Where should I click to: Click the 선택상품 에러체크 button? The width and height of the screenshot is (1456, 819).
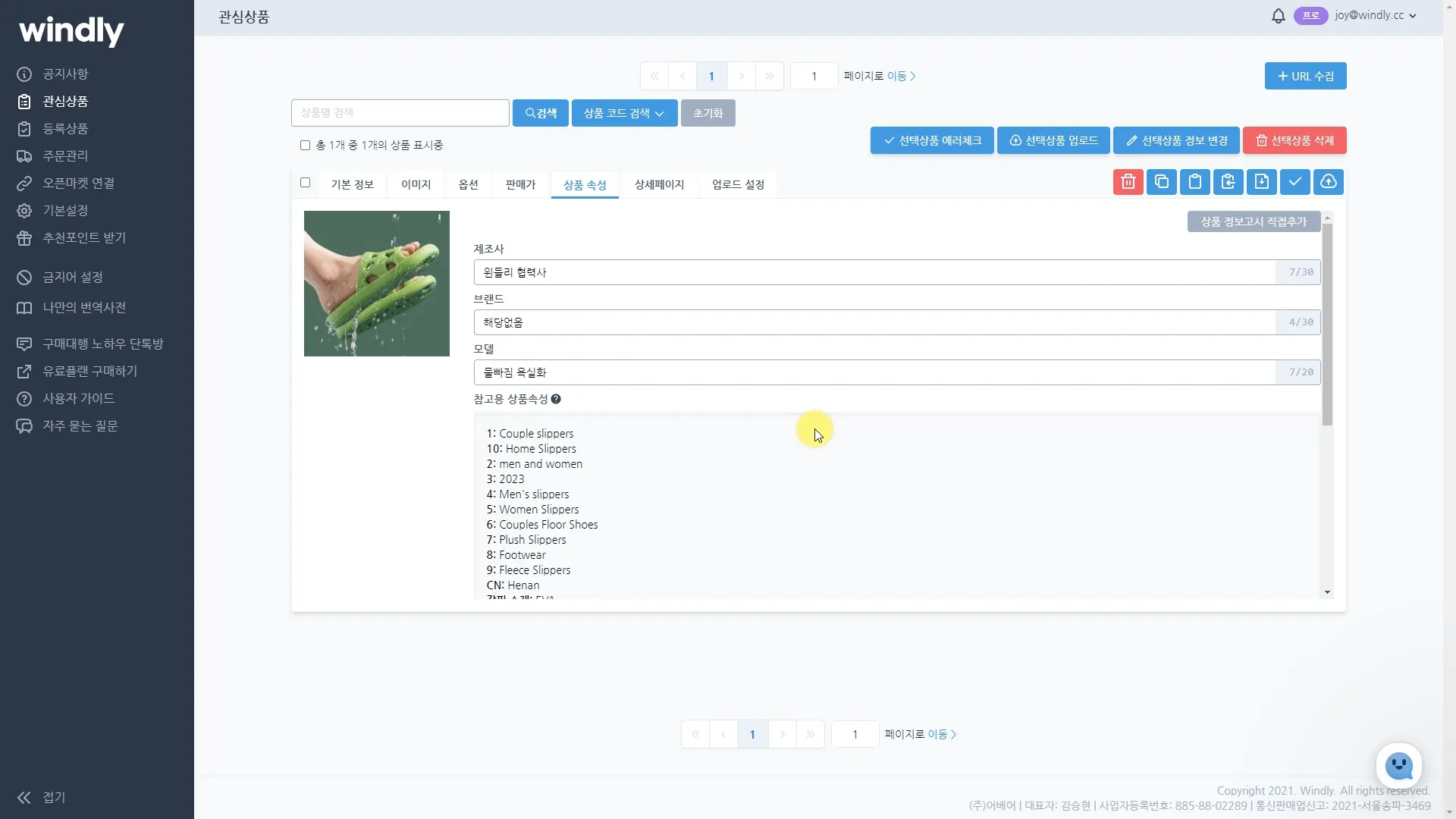(x=931, y=140)
